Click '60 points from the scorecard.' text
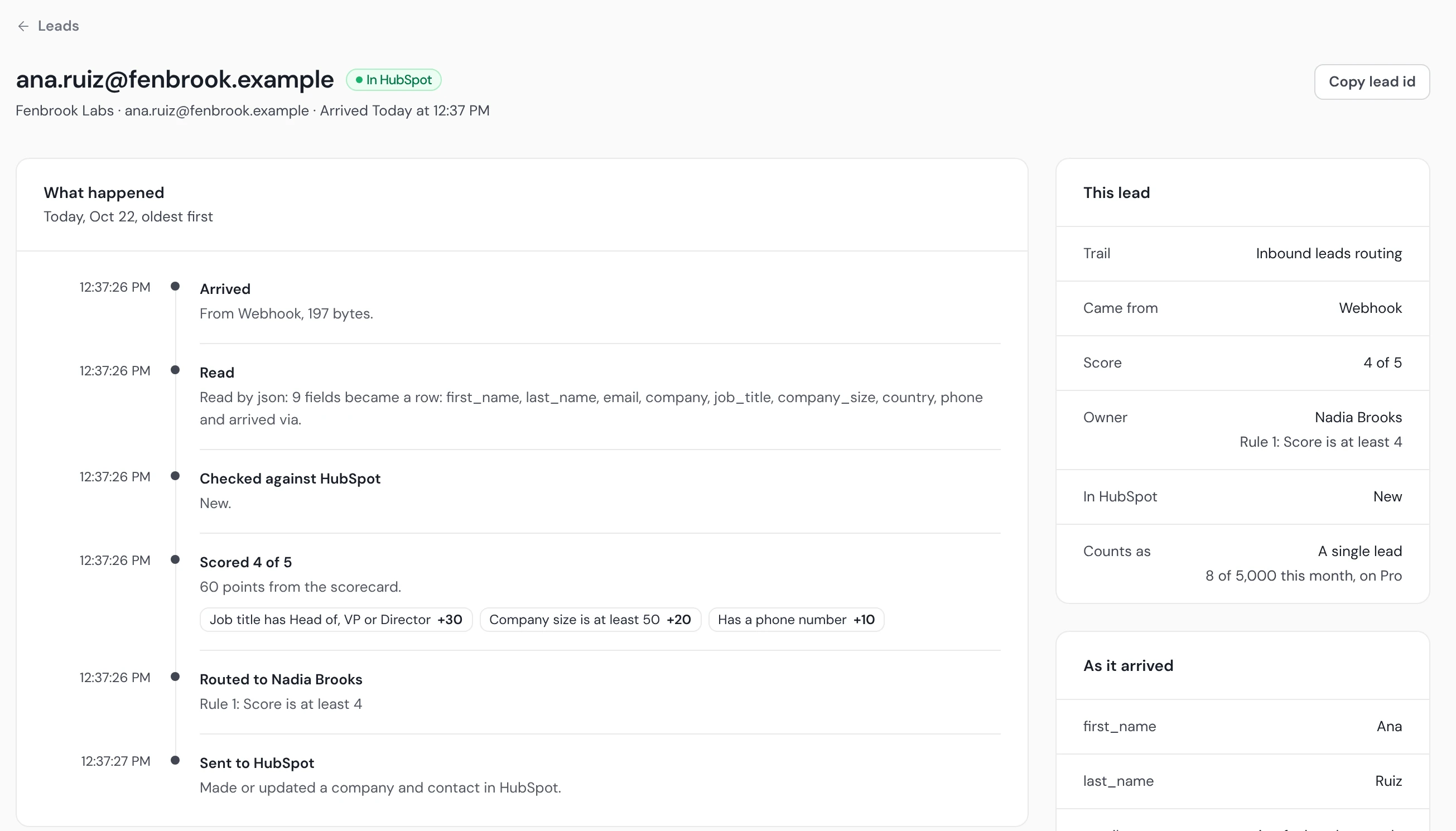The image size is (1456, 831). coord(300,587)
